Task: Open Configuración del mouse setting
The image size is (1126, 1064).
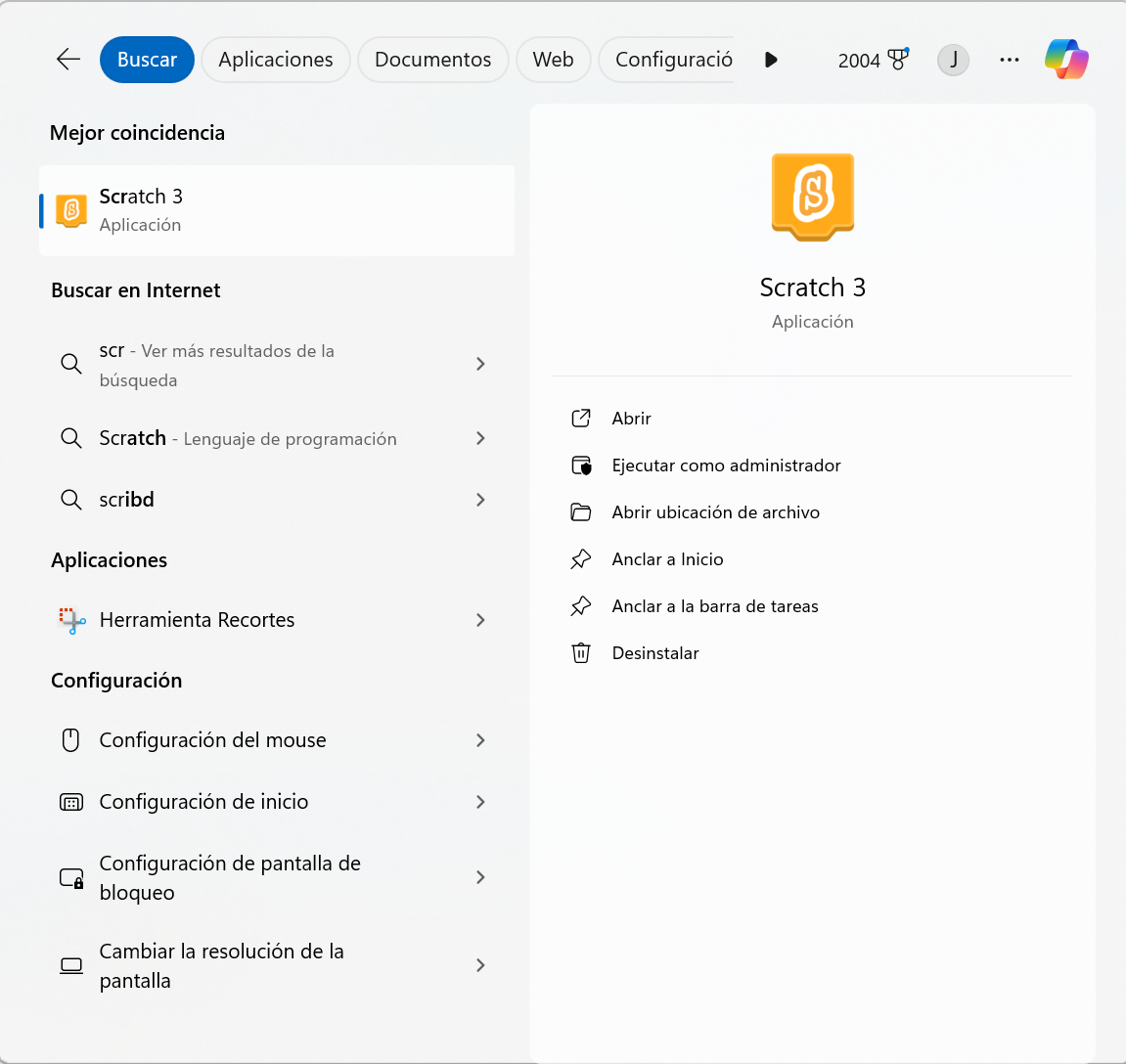Action: click(x=277, y=740)
